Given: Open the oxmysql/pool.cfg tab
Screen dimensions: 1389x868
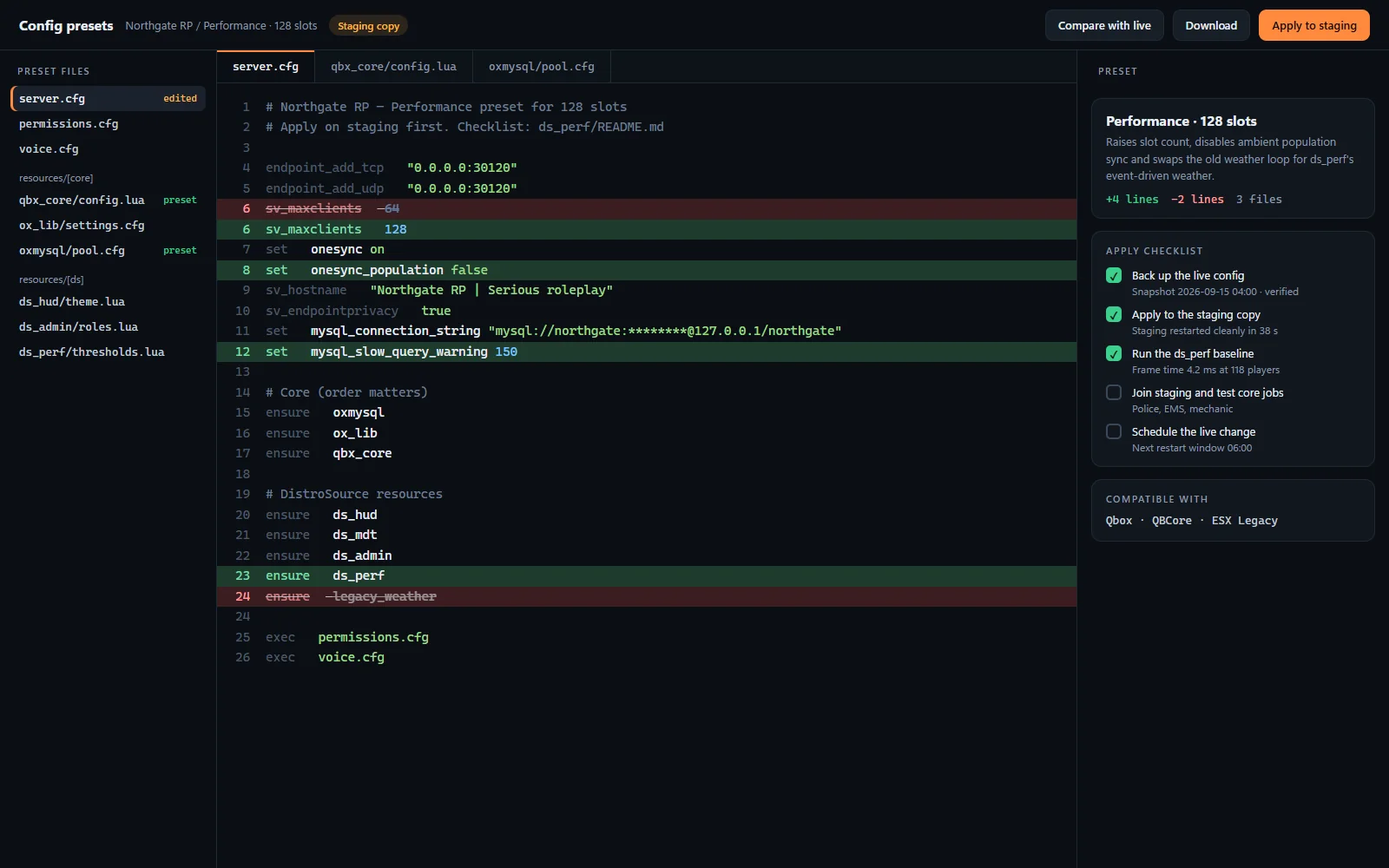Looking at the screenshot, I should click(x=542, y=67).
